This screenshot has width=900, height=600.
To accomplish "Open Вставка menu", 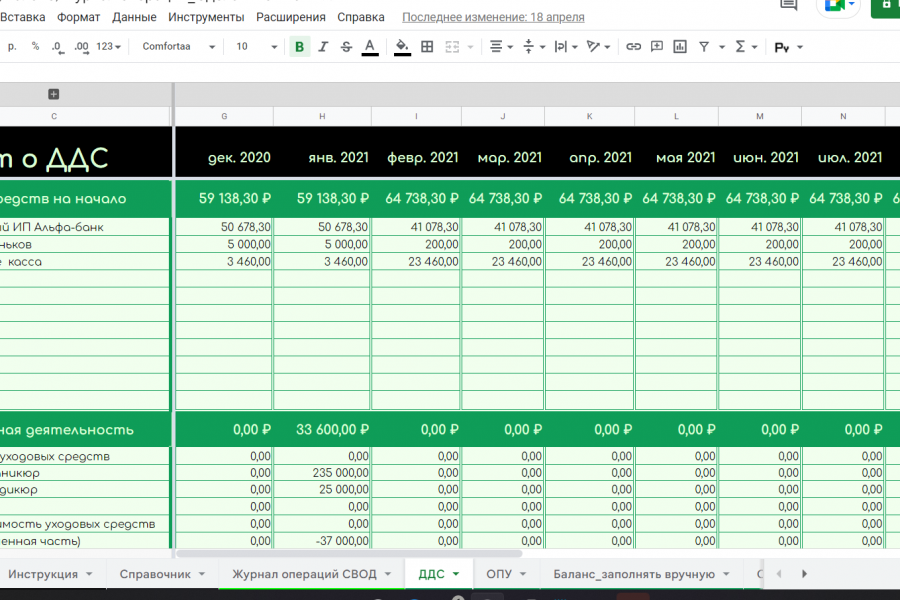I will point(22,17).
